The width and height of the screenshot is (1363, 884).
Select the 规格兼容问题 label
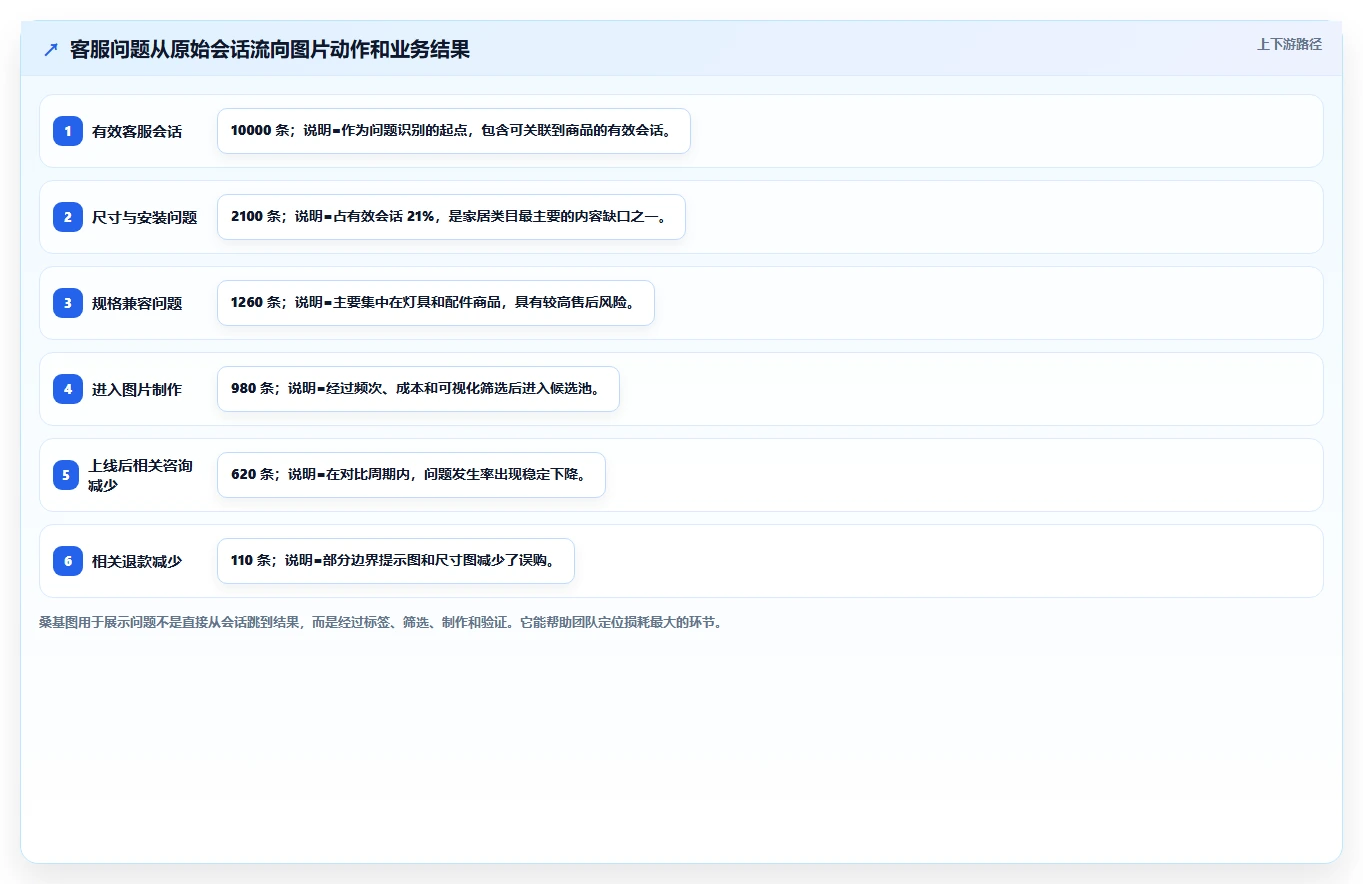pyautogui.click(x=137, y=303)
